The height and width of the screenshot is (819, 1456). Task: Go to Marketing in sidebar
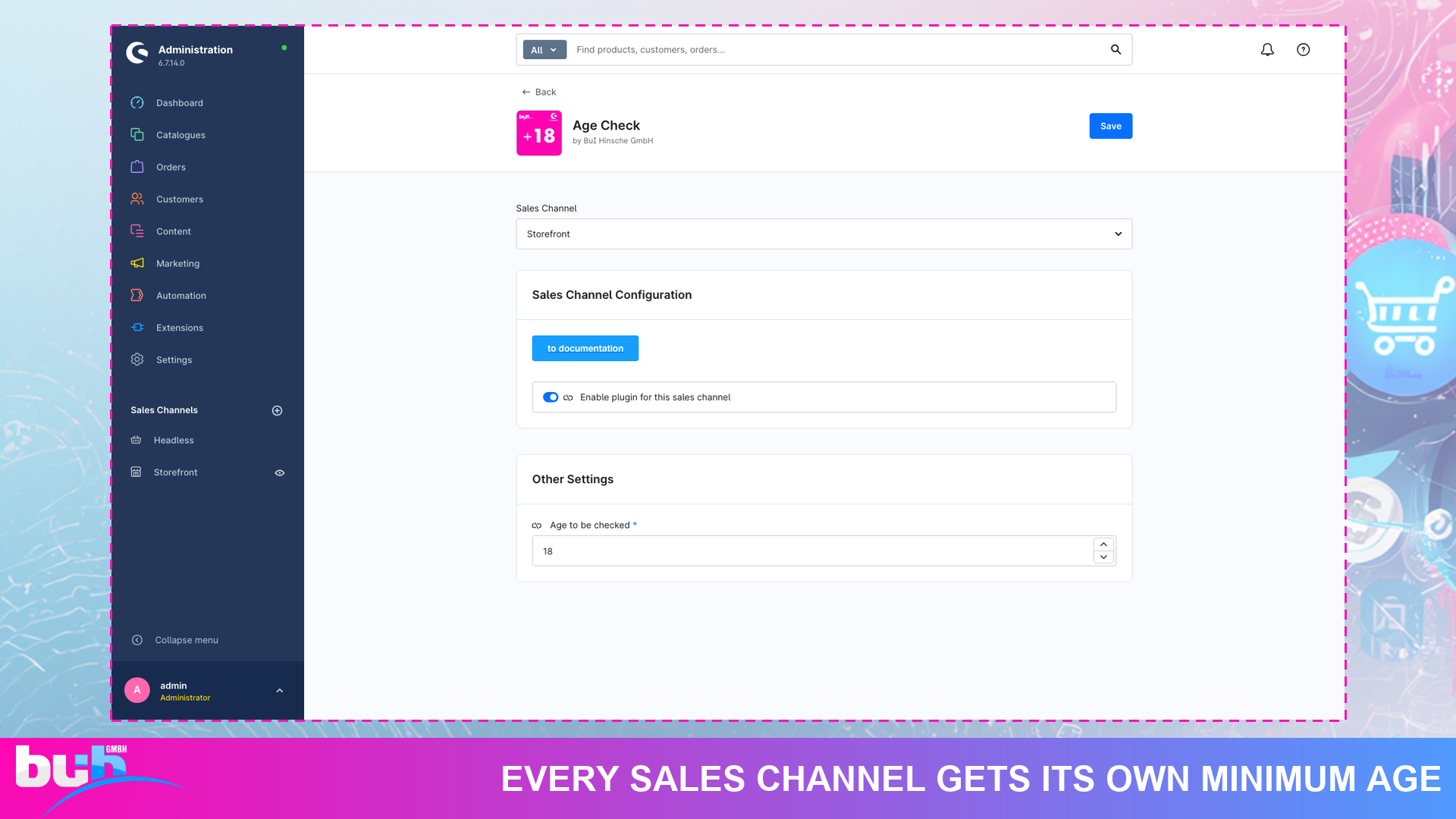click(x=177, y=263)
